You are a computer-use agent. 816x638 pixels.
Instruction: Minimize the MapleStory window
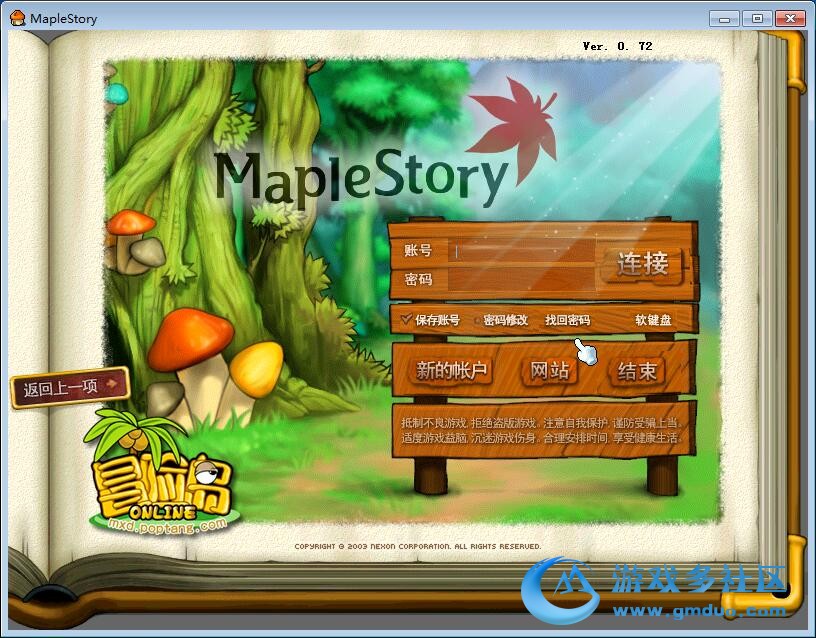[724, 19]
